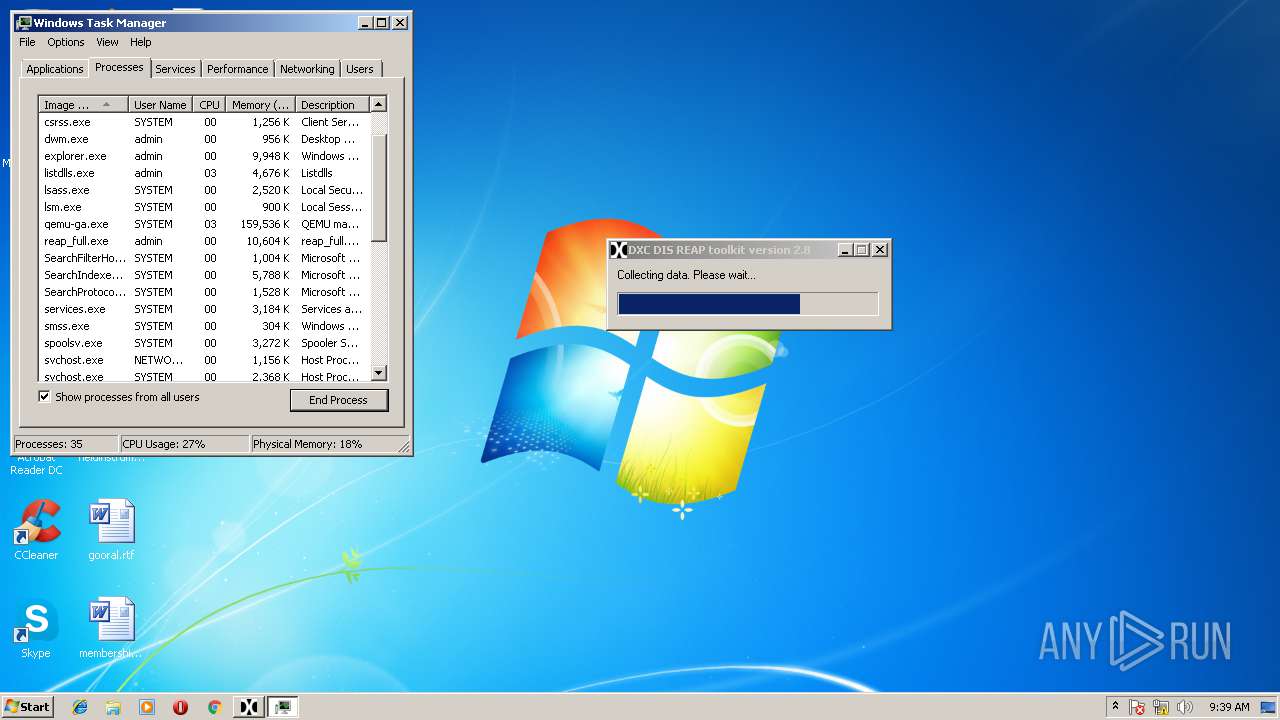Switch to the Applications tab
The image size is (1280, 720).
coord(55,69)
